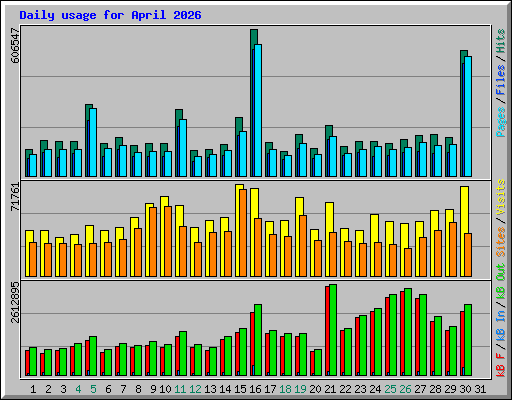Click the 'Pages' legend label
This screenshot has height=400, width=512.
(x=501, y=122)
